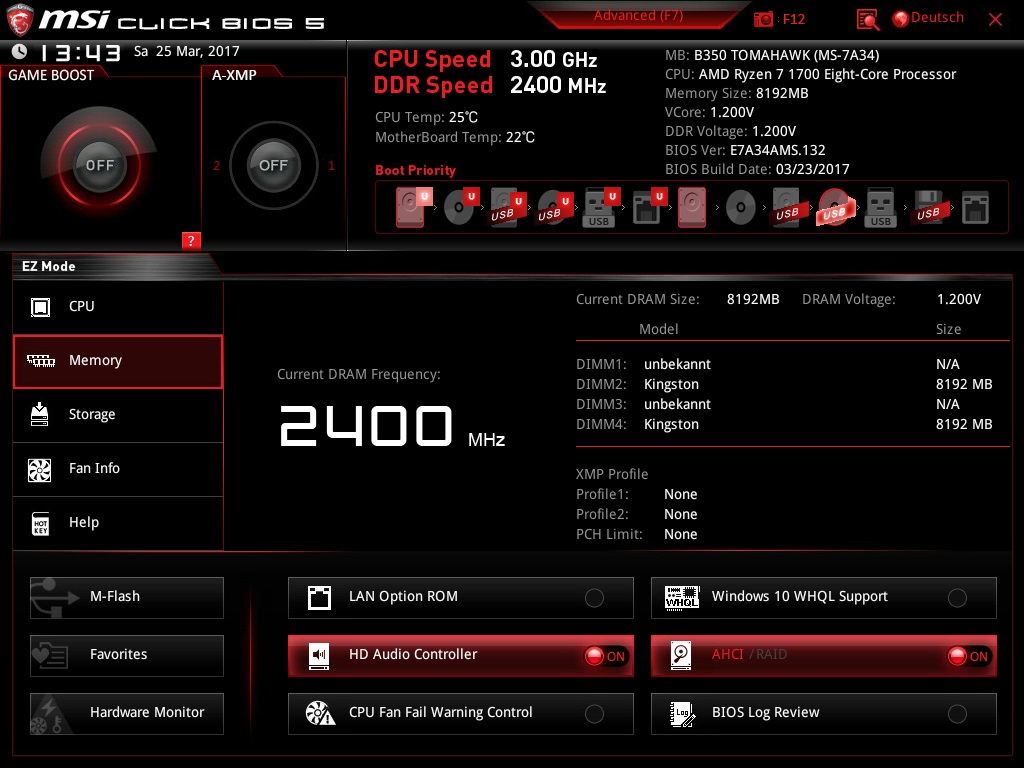Click the DIMM4 Kingston row
The image size is (1024, 768).
click(x=784, y=424)
